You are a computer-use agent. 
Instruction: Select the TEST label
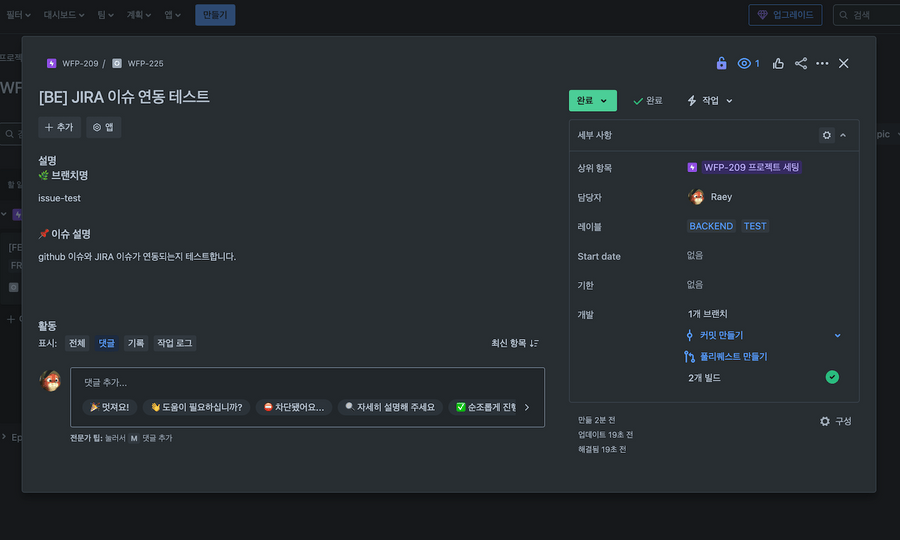[x=755, y=226]
